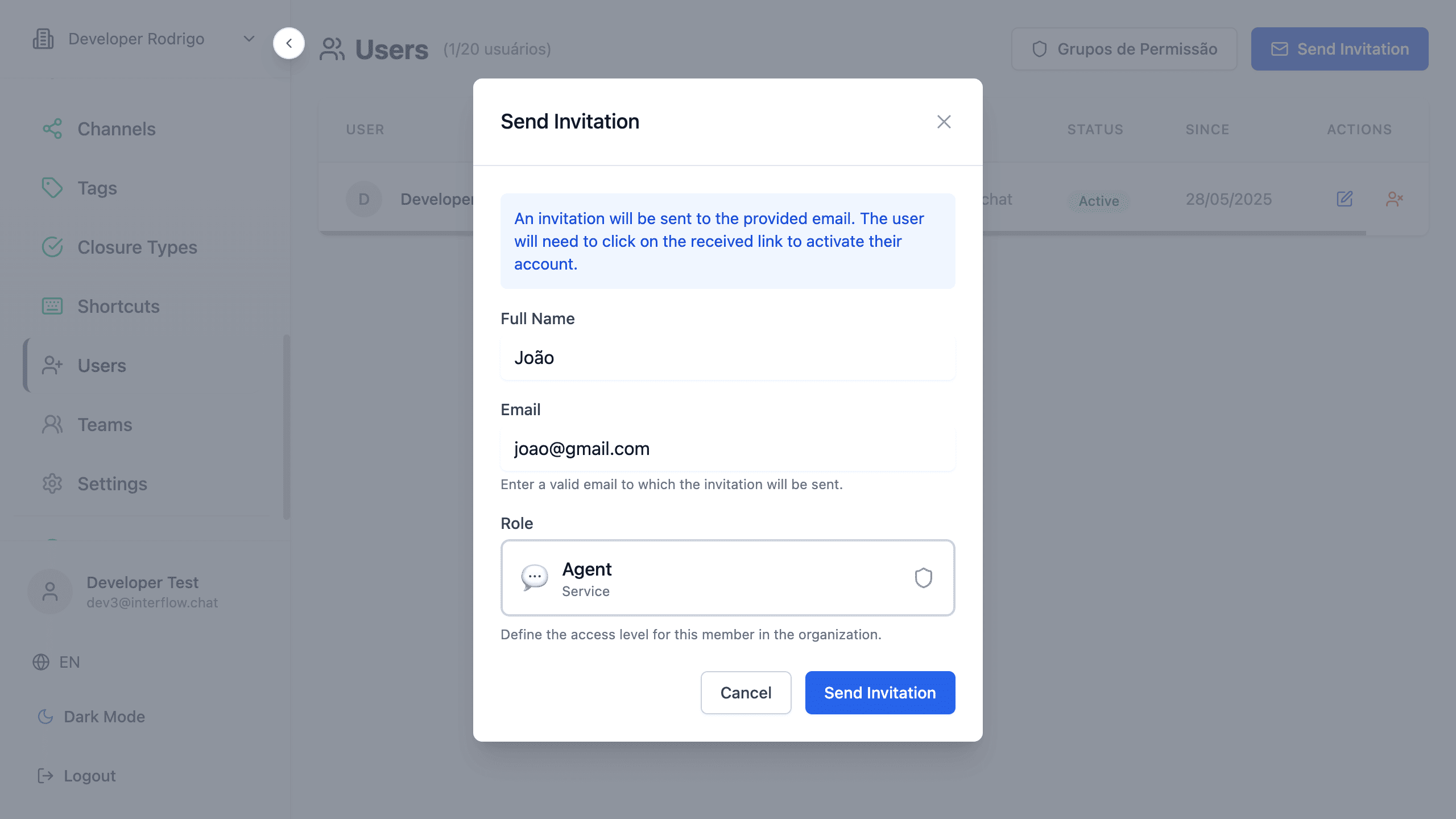Click the sidebar vertical scrollbar

coord(287,427)
